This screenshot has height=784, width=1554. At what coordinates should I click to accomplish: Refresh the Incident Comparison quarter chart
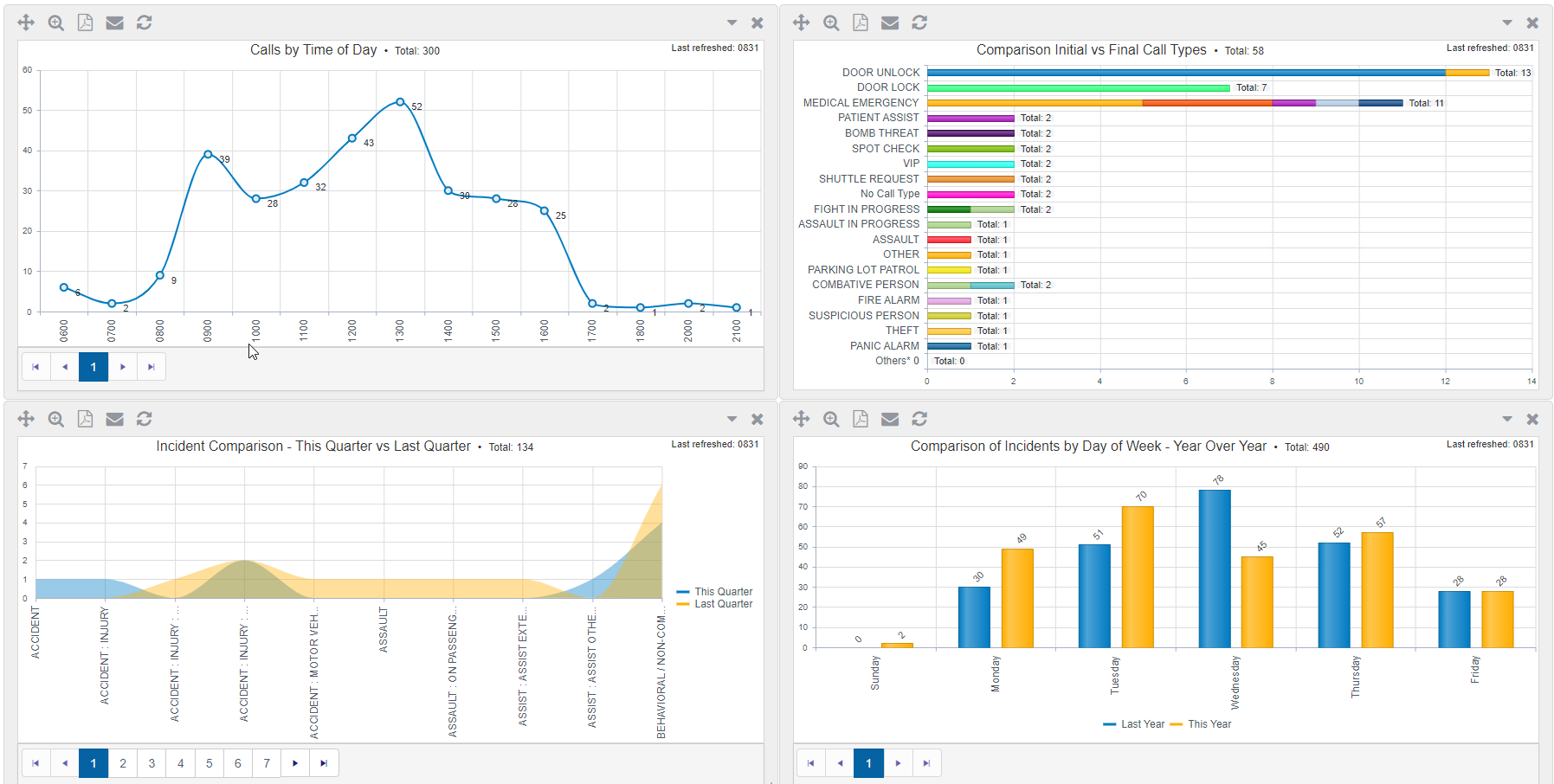coord(144,419)
